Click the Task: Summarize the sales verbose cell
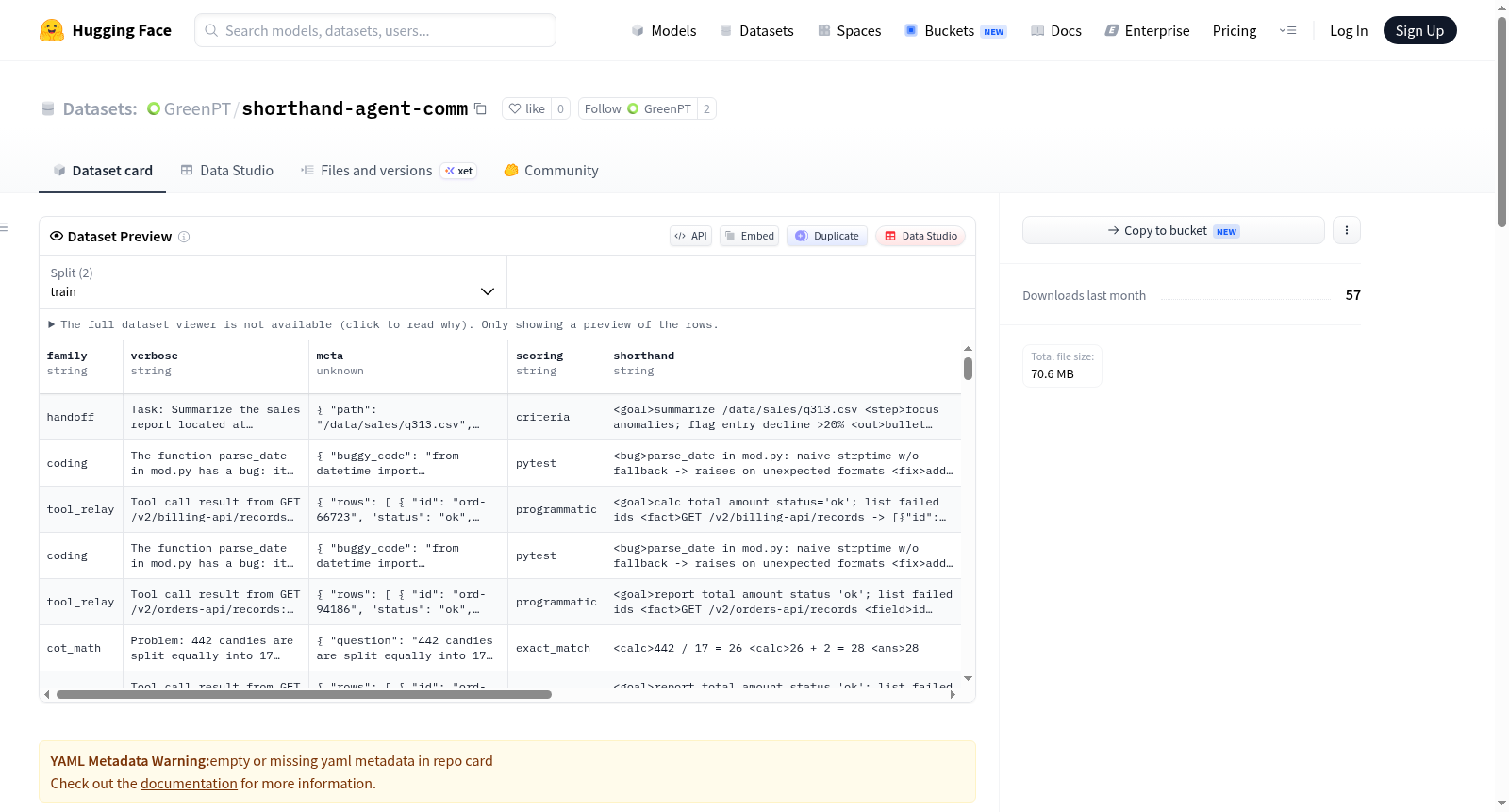This screenshot has height=812, width=1509. pos(216,417)
